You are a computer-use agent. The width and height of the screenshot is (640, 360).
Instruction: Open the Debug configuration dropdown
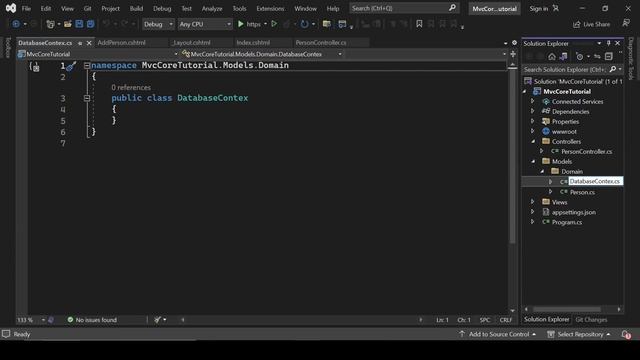(158, 24)
